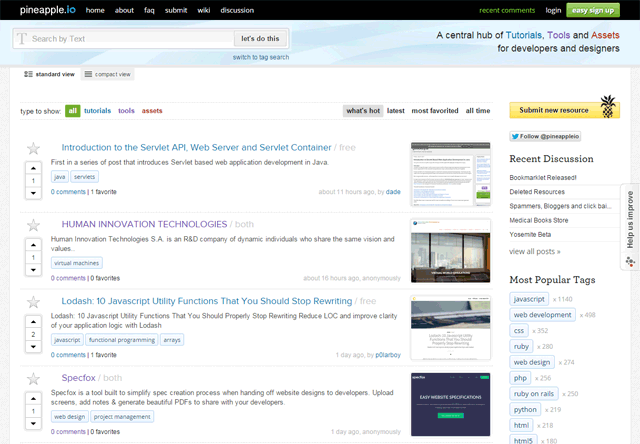Upvote the HUMAN INNOVATION TECHNOLOGIES post
This screenshot has width=640, height=444.
click(x=33, y=246)
